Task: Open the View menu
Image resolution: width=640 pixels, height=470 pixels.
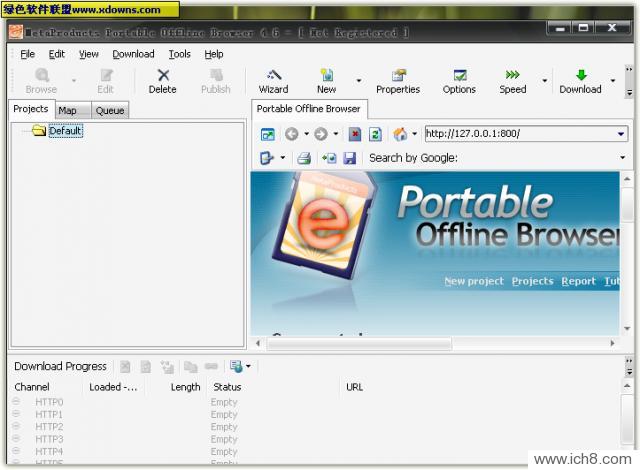Action: pyautogui.click(x=89, y=54)
